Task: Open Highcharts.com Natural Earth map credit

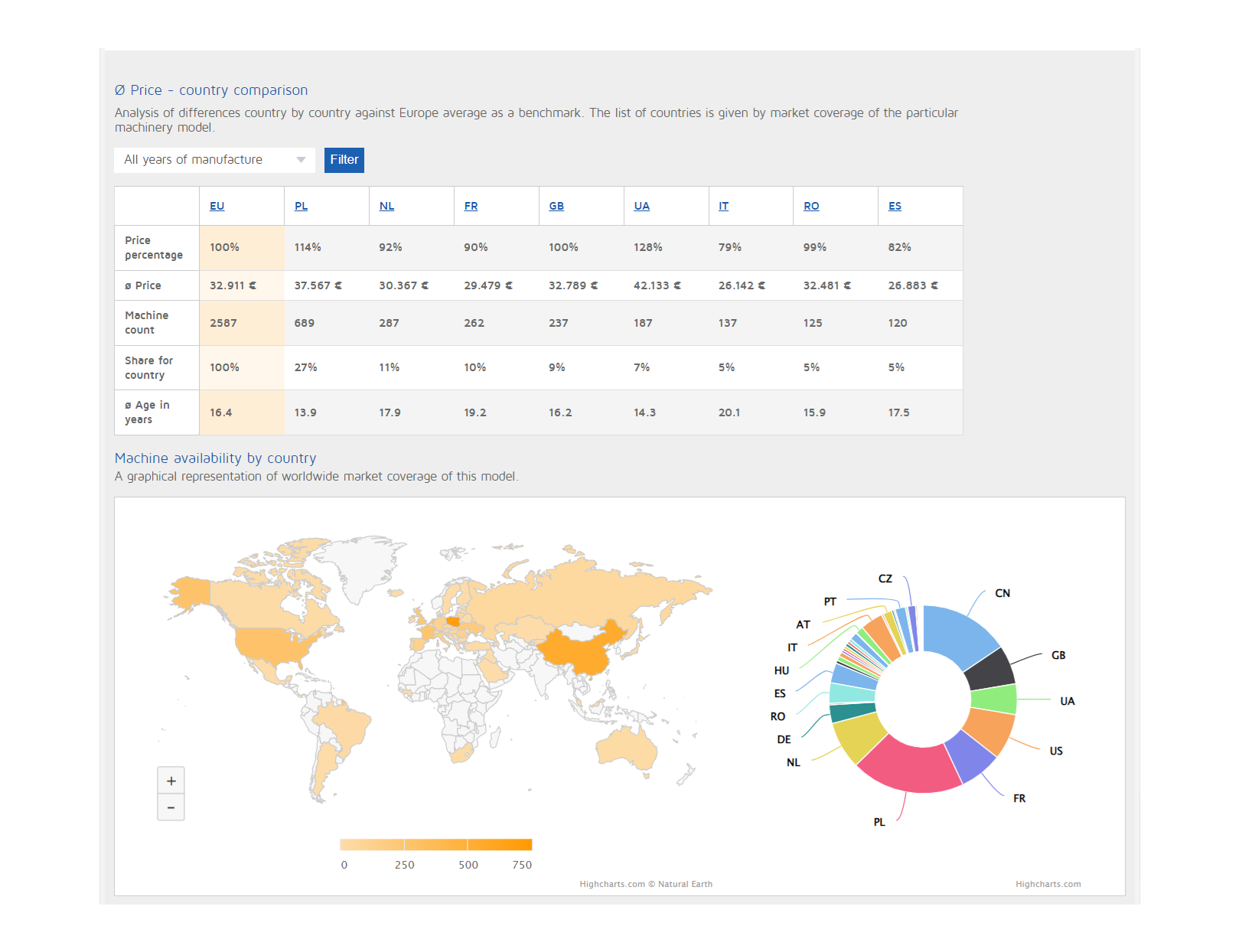Action: pos(646,884)
